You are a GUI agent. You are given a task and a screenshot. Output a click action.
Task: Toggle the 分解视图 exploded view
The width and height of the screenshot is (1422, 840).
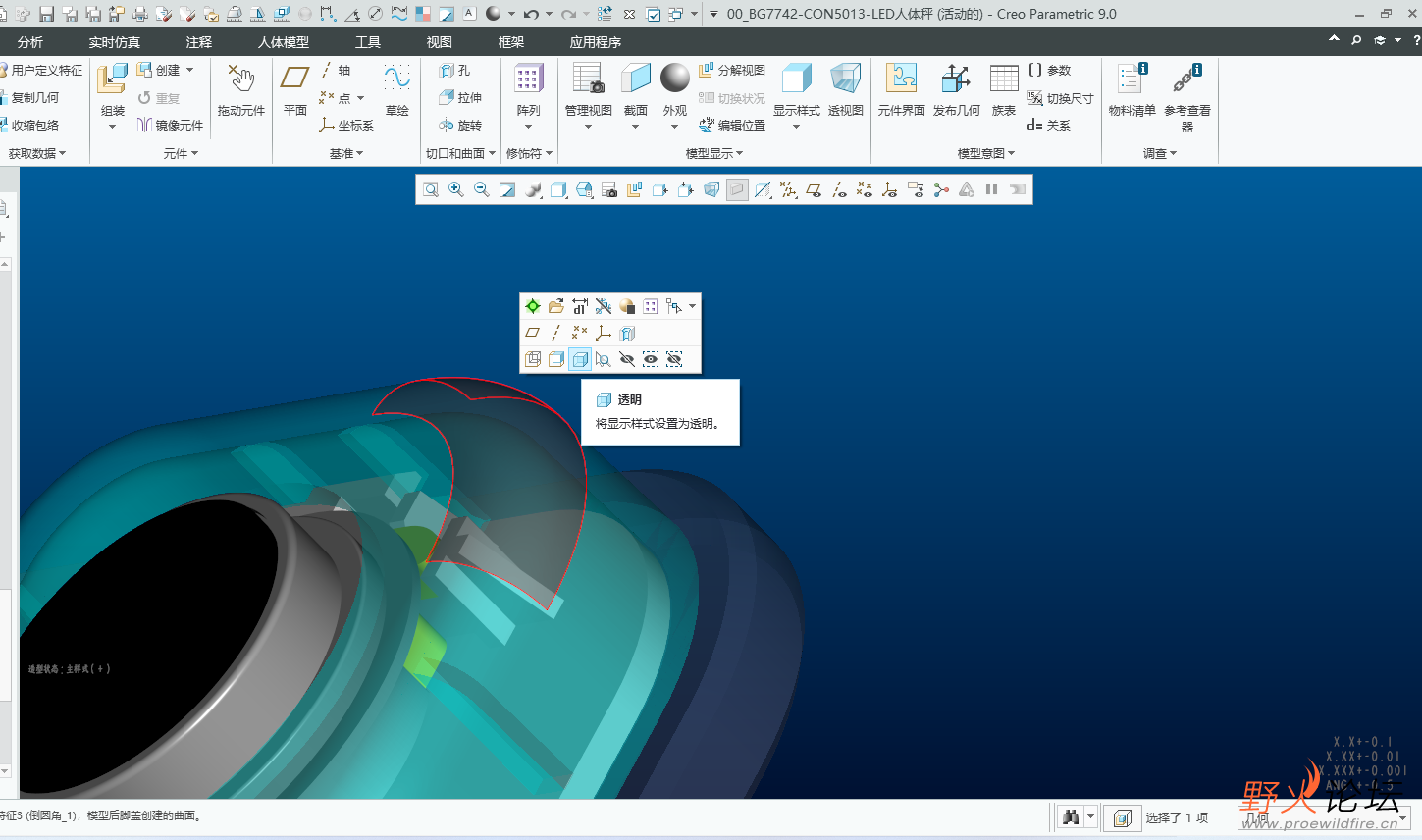click(x=732, y=70)
